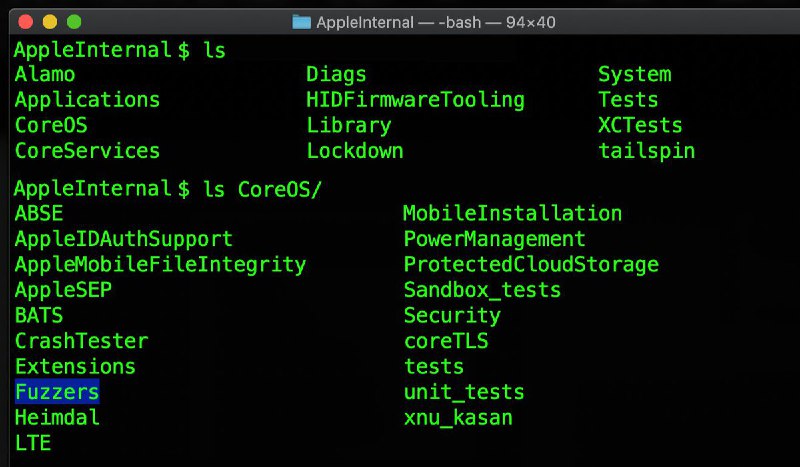The width and height of the screenshot is (800, 467).
Task: Click the 'Diags' directory name
Action: 336,75
